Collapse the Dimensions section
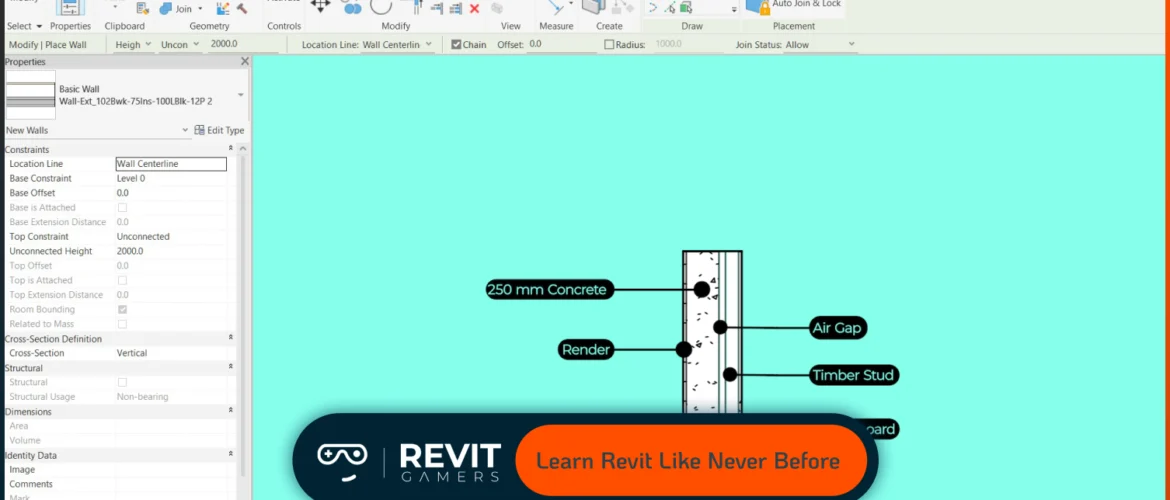This screenshot has height=500, width=1170. [231, 411]
